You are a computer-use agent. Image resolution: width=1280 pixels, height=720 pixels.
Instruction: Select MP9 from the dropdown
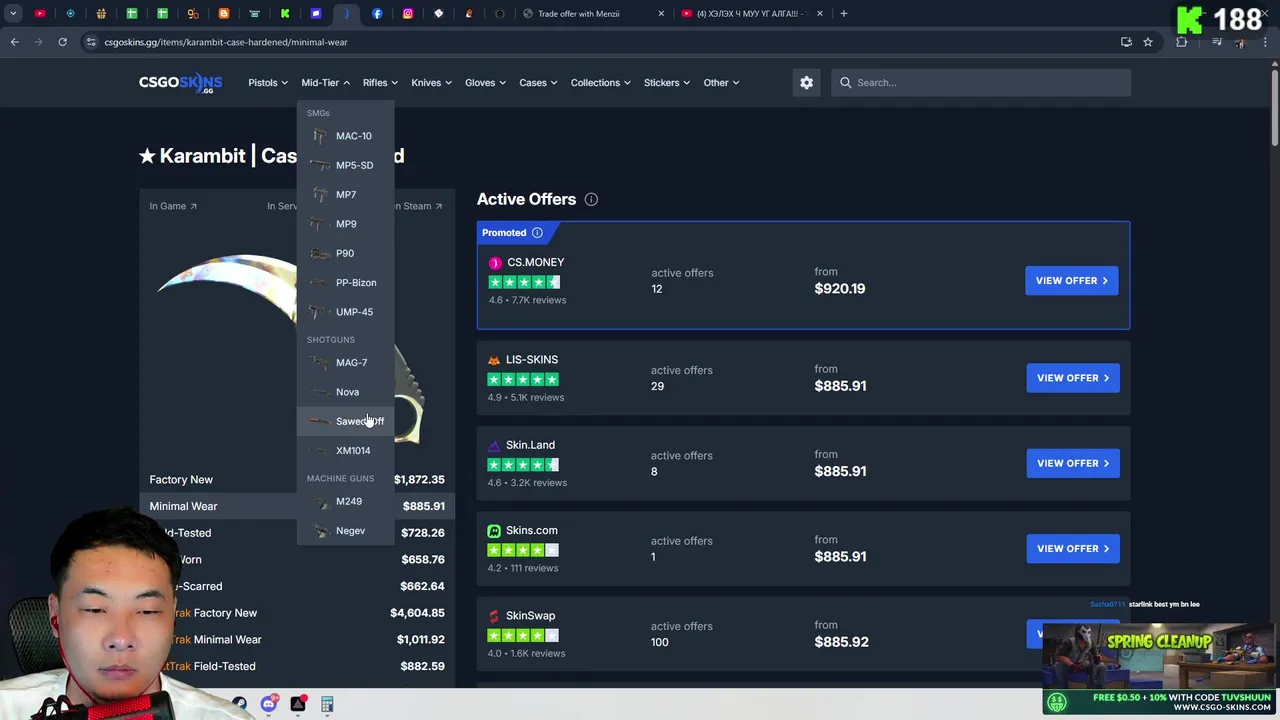click(345, 224)
